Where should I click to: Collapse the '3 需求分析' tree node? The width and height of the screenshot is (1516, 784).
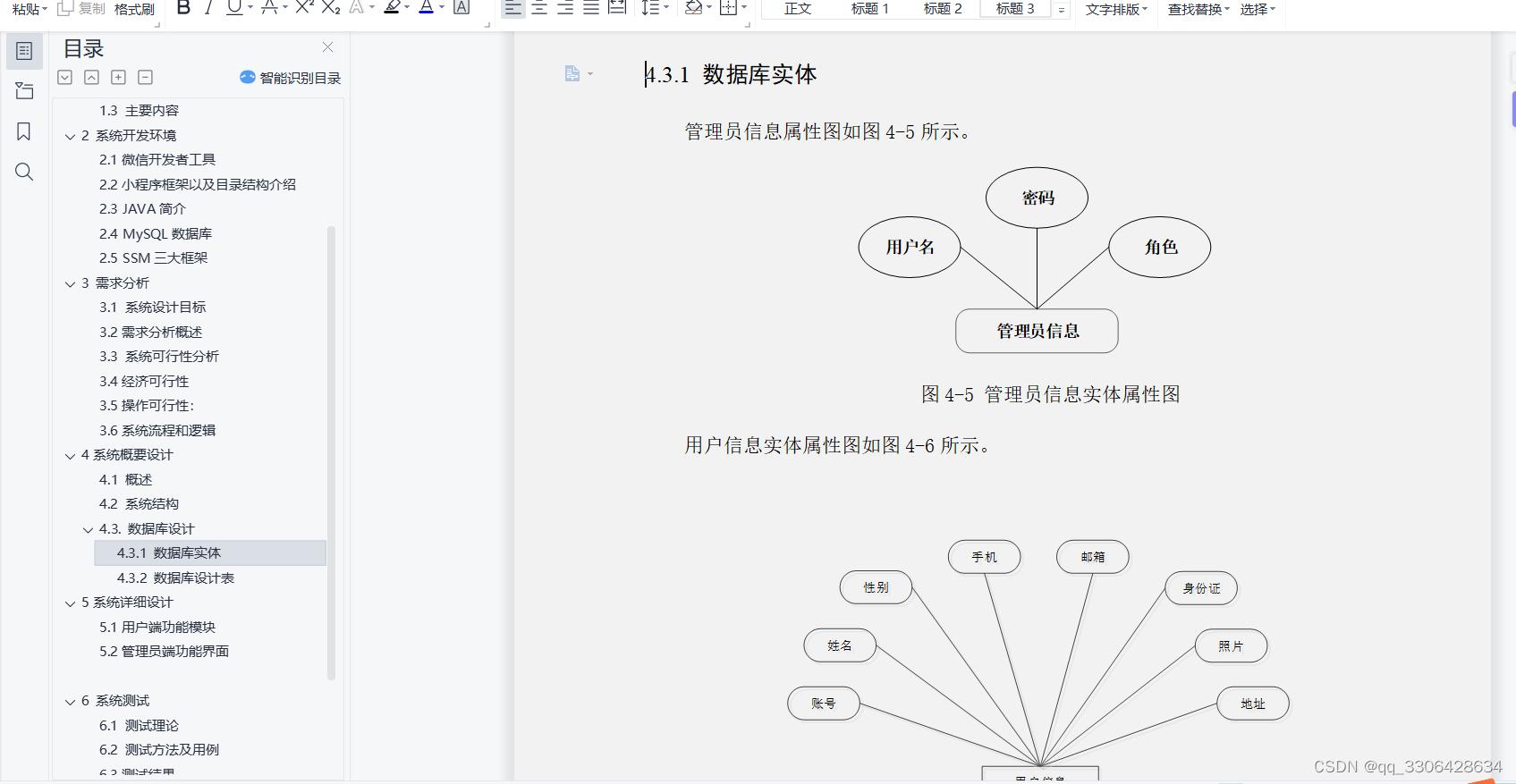coord(70,283)
